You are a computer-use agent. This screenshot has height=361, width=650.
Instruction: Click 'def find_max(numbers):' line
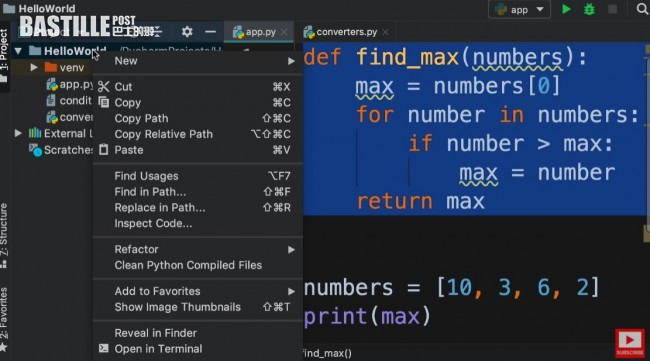click(445, 57)
